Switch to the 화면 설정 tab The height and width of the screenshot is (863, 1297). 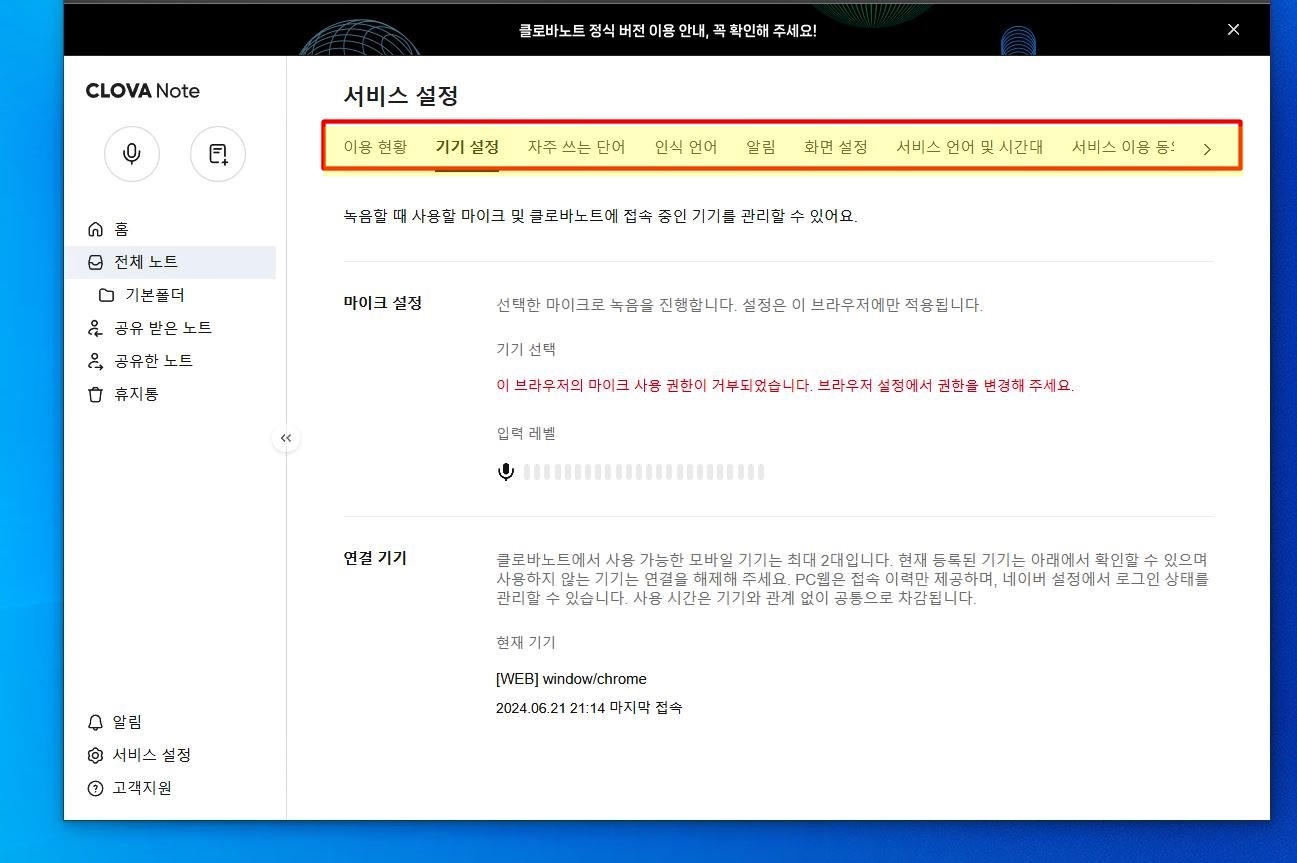click(x=835, y=147)
